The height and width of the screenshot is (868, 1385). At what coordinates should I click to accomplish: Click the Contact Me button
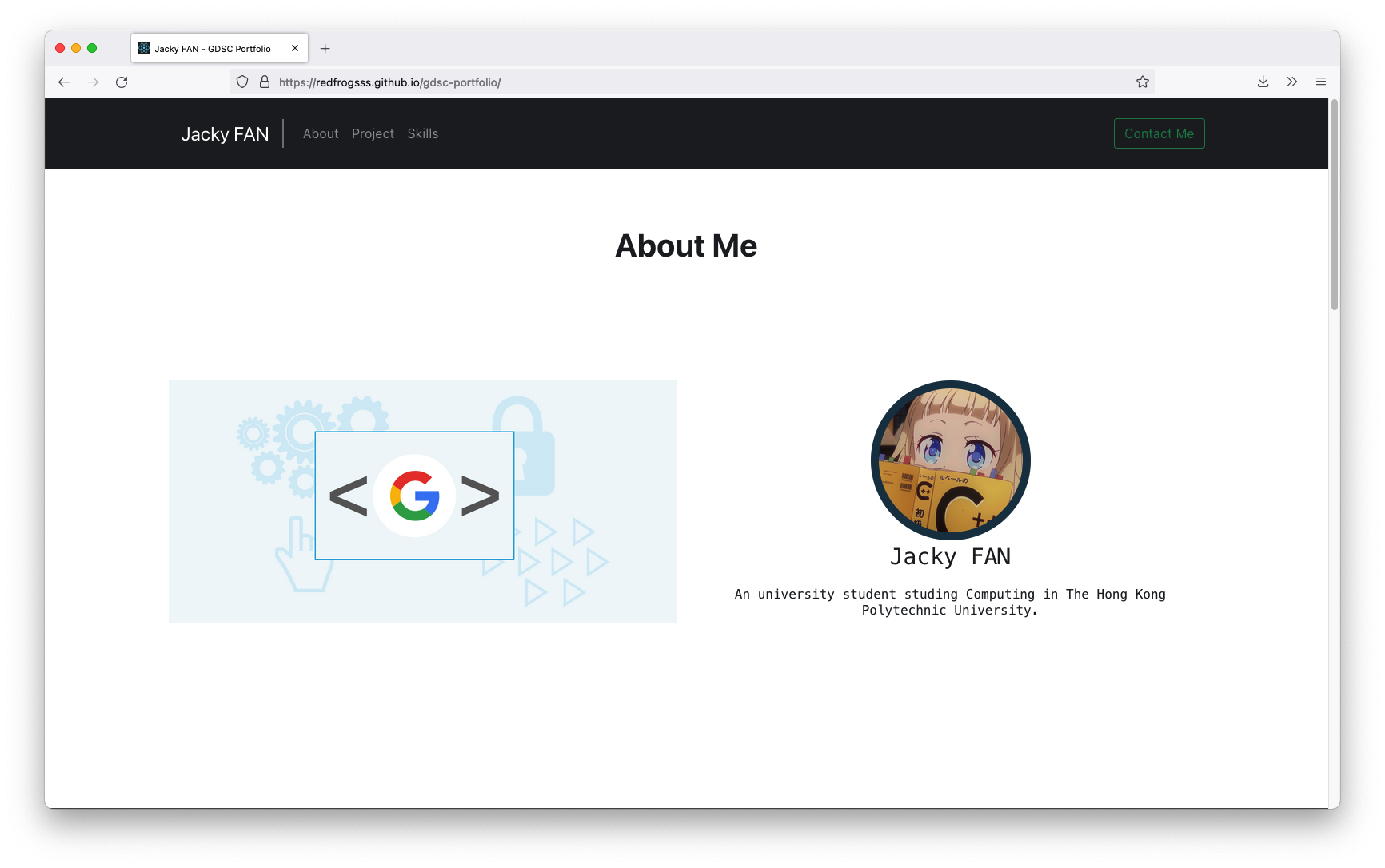(x=1159, y=133)
